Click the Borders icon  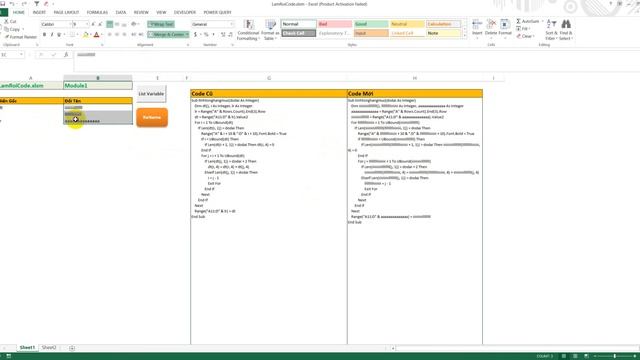click(72, 35)
